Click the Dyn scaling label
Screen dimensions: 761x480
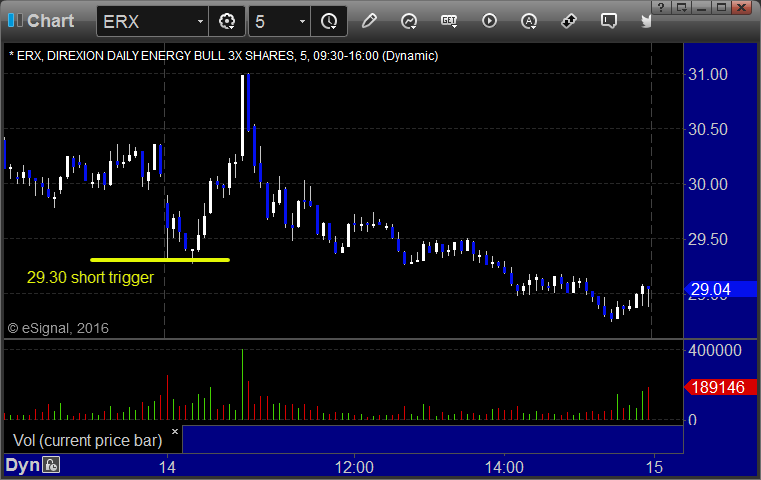pos(22,465)
